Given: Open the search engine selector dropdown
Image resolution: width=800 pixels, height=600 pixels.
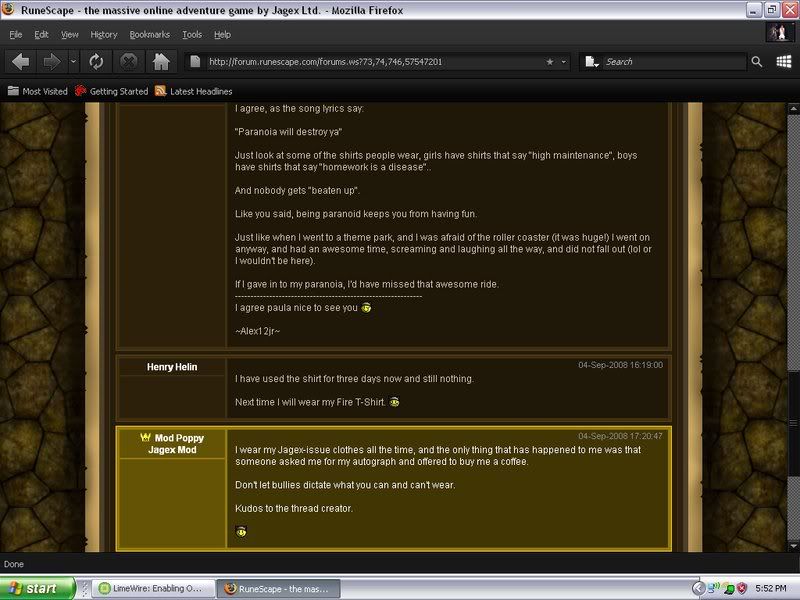Looking at the screenshot, I should (x=592, y=62).
